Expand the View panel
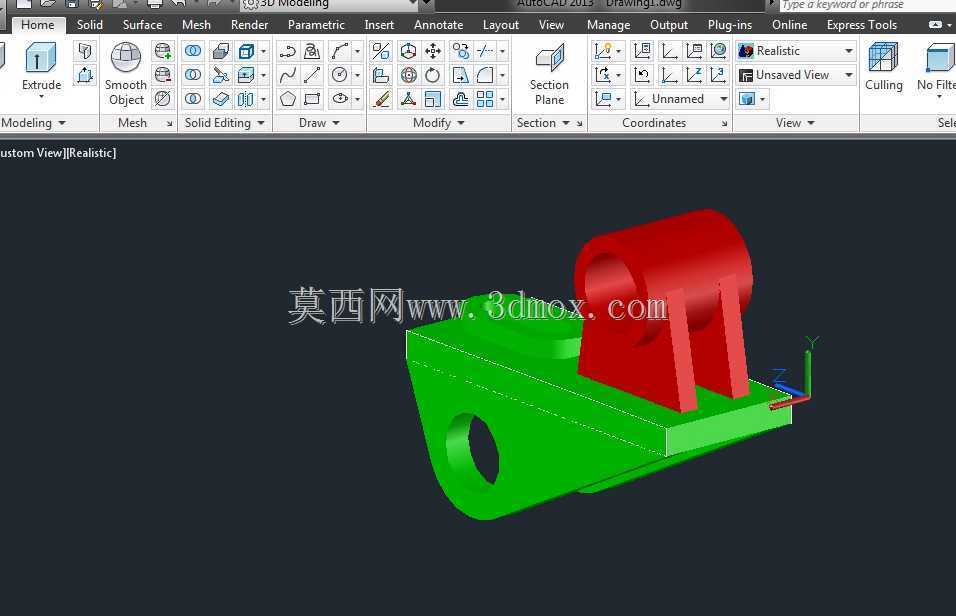The width and height of the screenshot is (956, 616). point(795,123)
